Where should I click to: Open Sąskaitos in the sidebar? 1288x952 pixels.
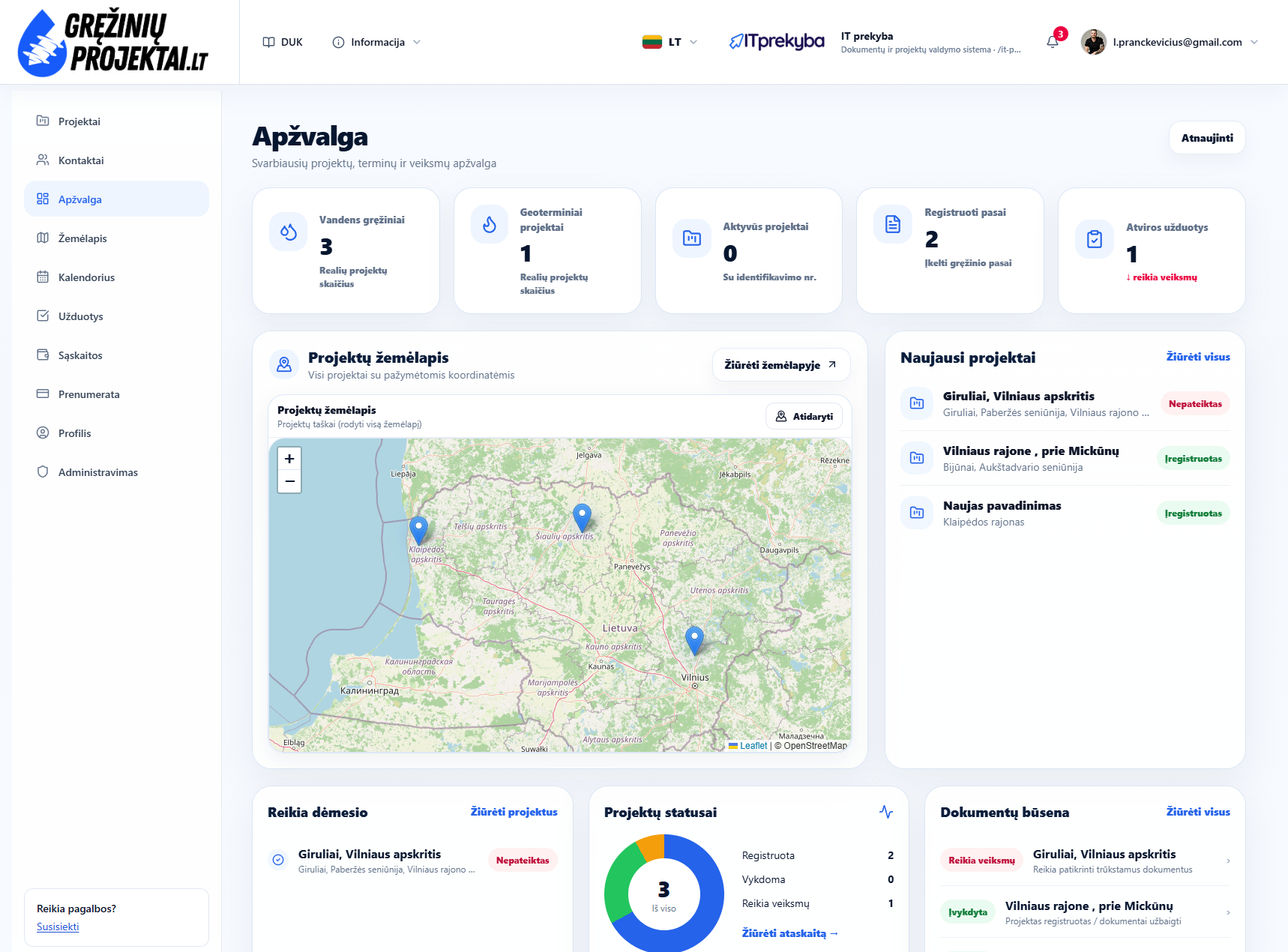click(116, 355)
